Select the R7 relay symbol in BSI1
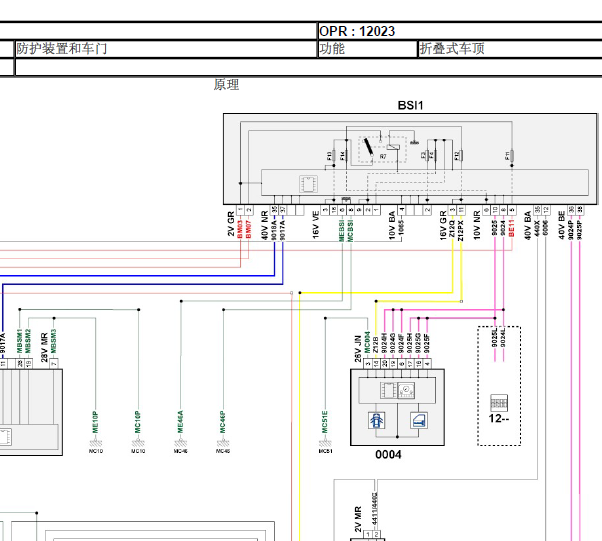 click(x=382, y=149)
